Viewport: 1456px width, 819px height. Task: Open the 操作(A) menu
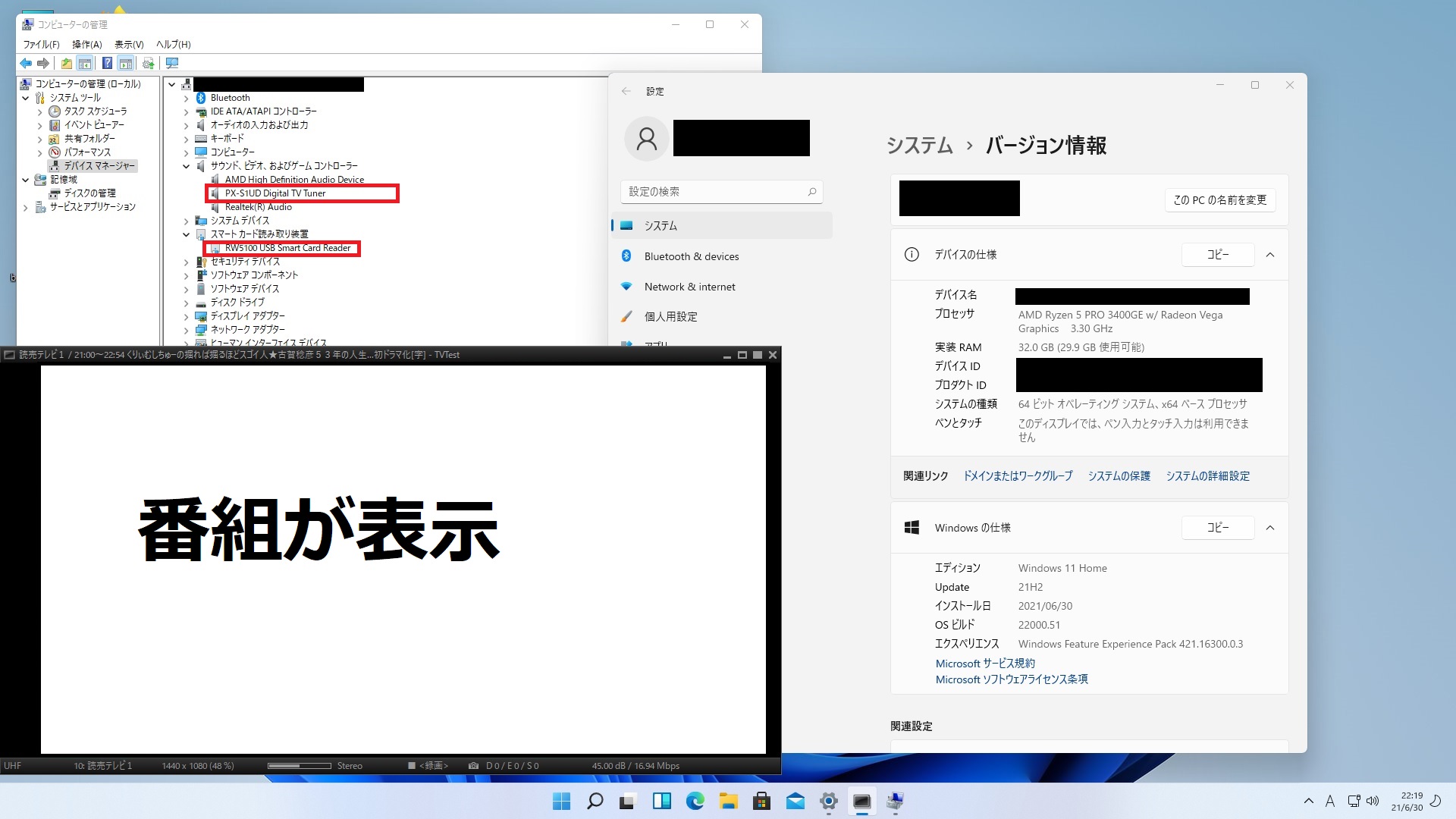click(x=86, y=44)
